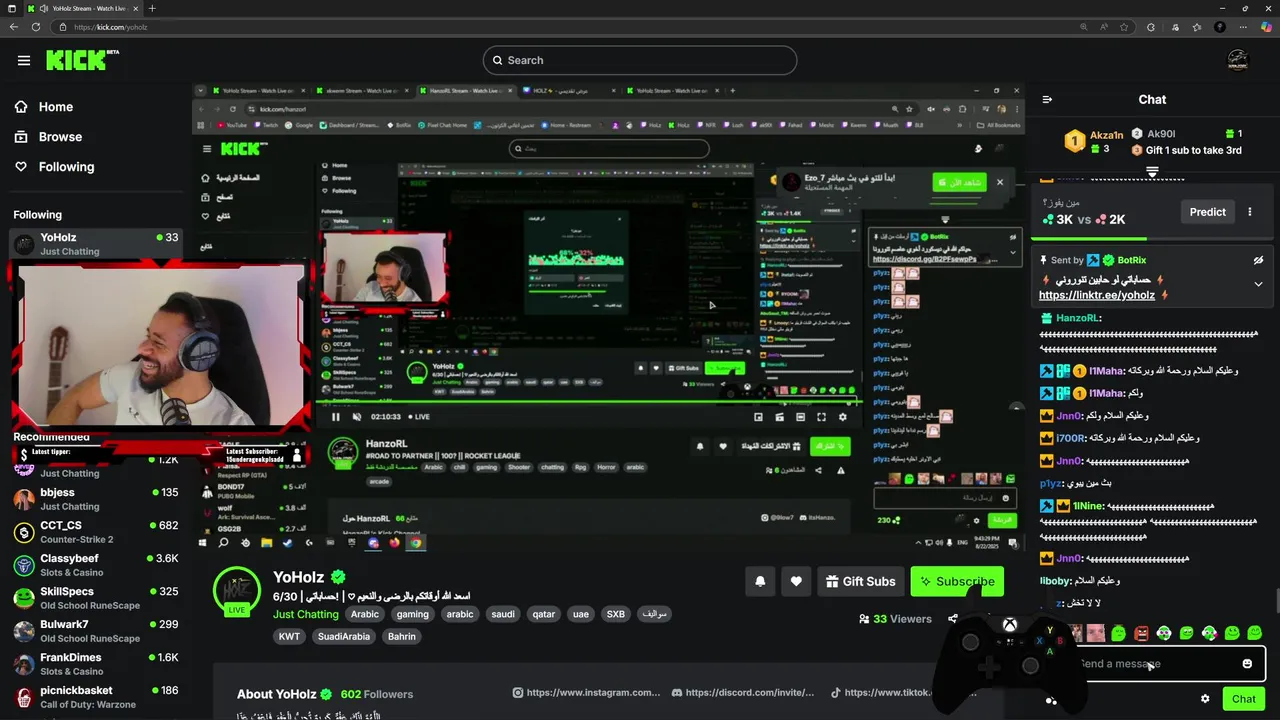Open the Discord invite link
This screenshot has height=720, width=1280.
(x=743, y=692)
